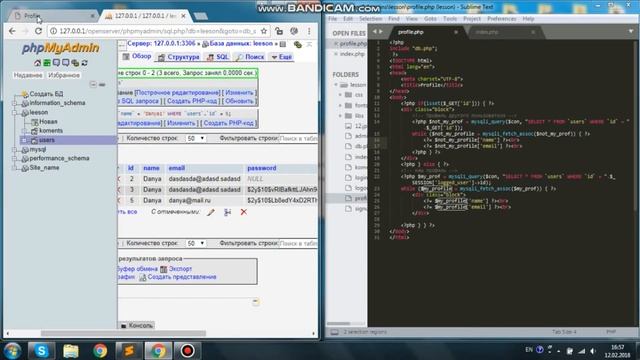Open Sublime Text Preferences menu
This screenshot has height=360, width=640.
click(502, 19)
